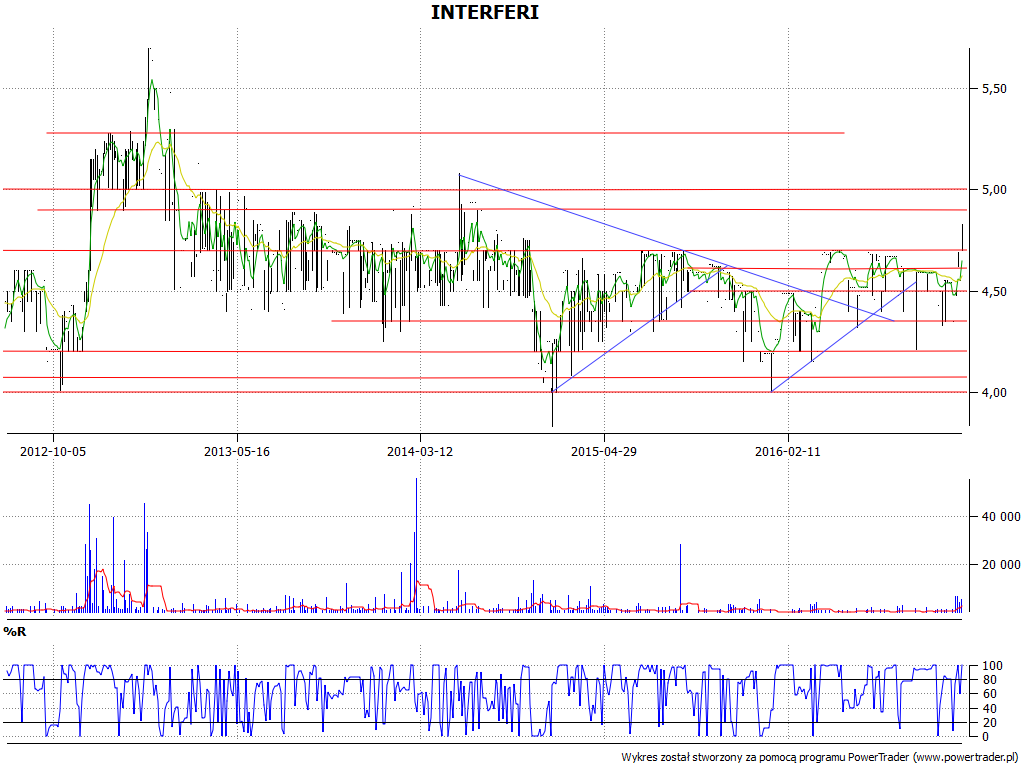Click the 20 value on %R axis
This screenshot has height=768, width=1024.
[x=989, y=723]
